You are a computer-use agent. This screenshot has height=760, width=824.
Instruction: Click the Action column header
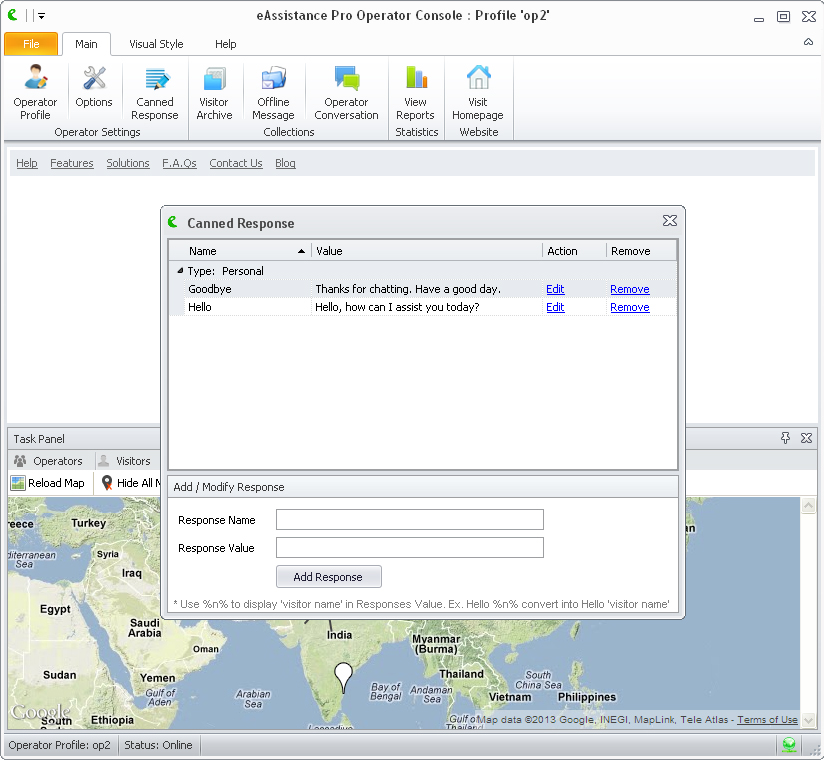[574, 251]
